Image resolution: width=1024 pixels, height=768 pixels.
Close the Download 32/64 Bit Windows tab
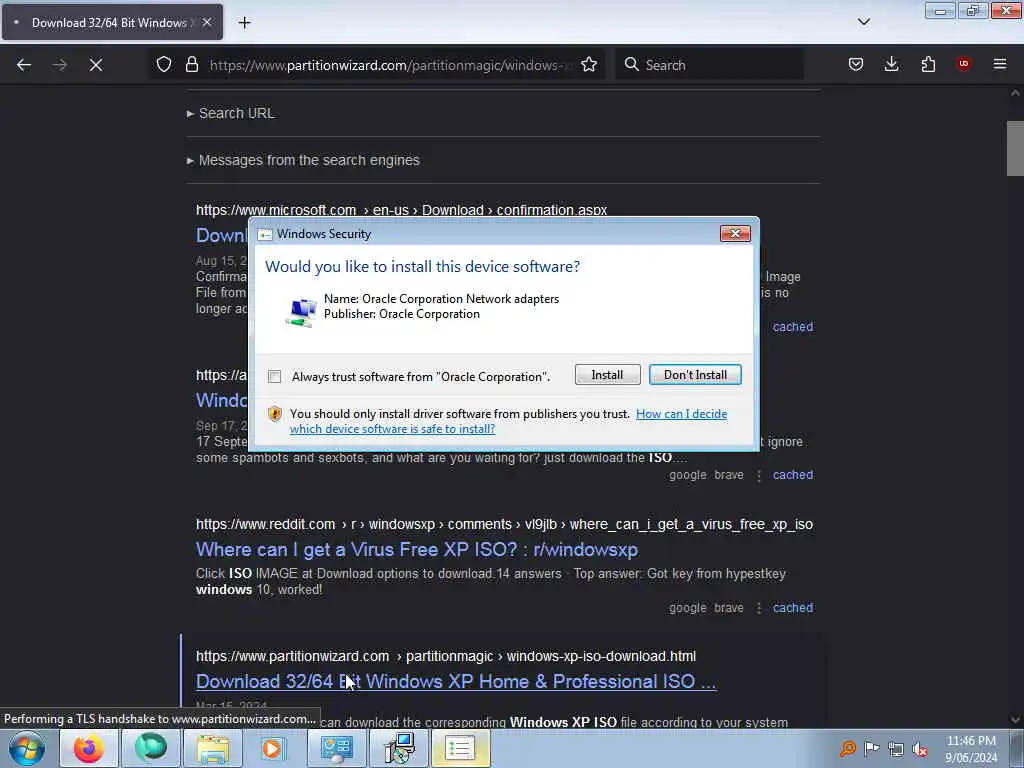pyautogui.click(x=207, y=22)
